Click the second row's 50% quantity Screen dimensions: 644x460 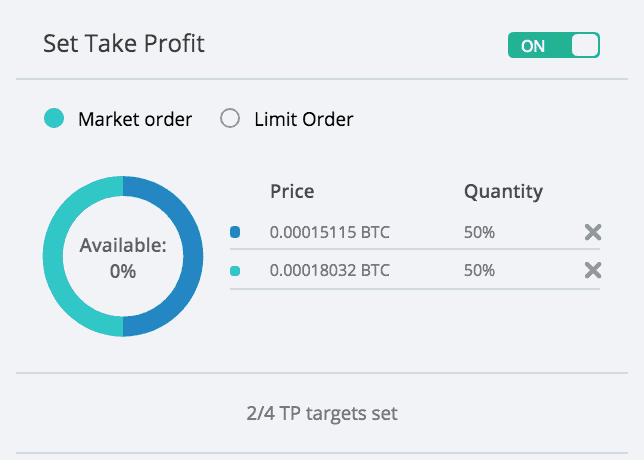(x=479, y=270)
